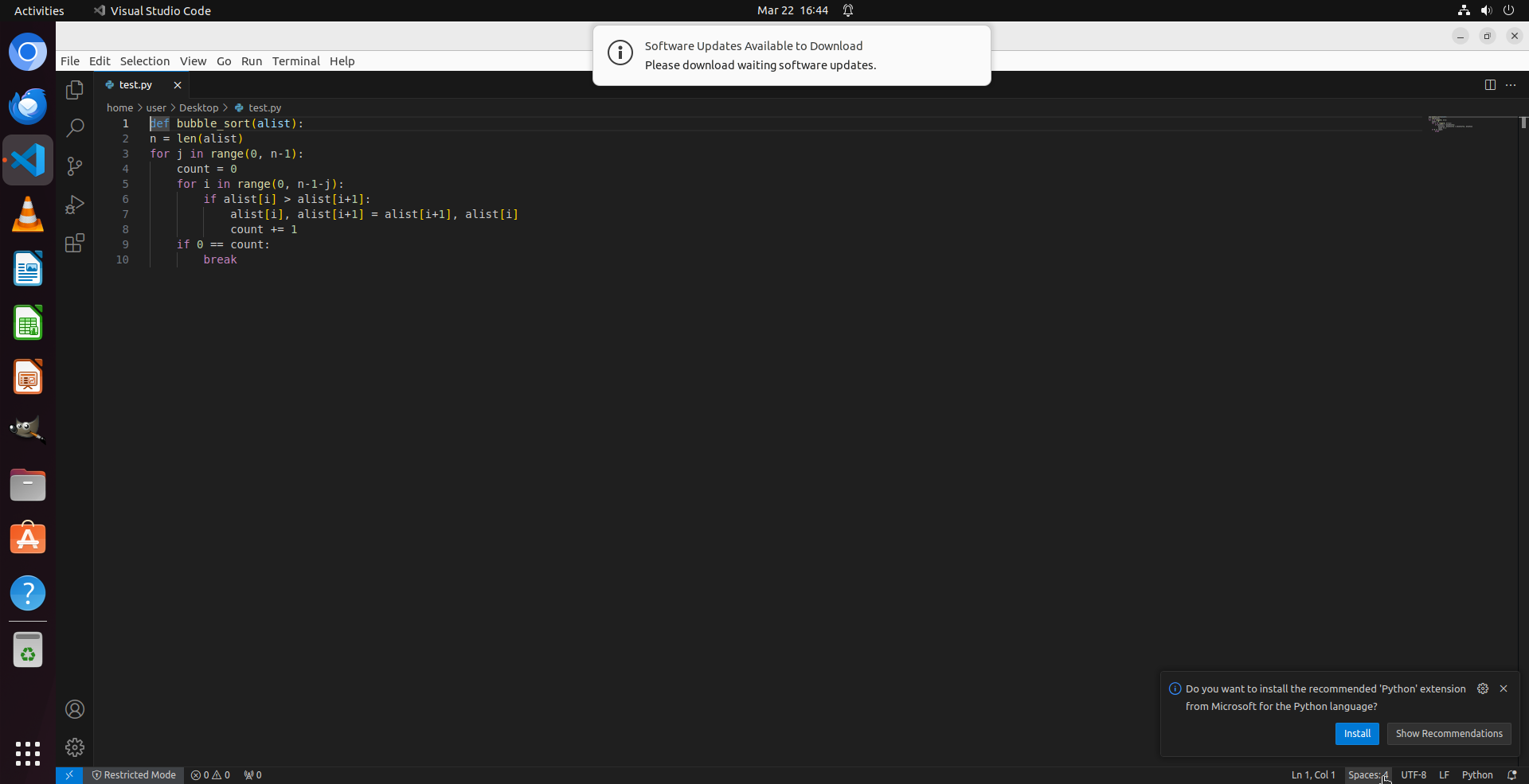1529x784 pixels.
Task: Split the editor to the side
Action: [1490, 84]
